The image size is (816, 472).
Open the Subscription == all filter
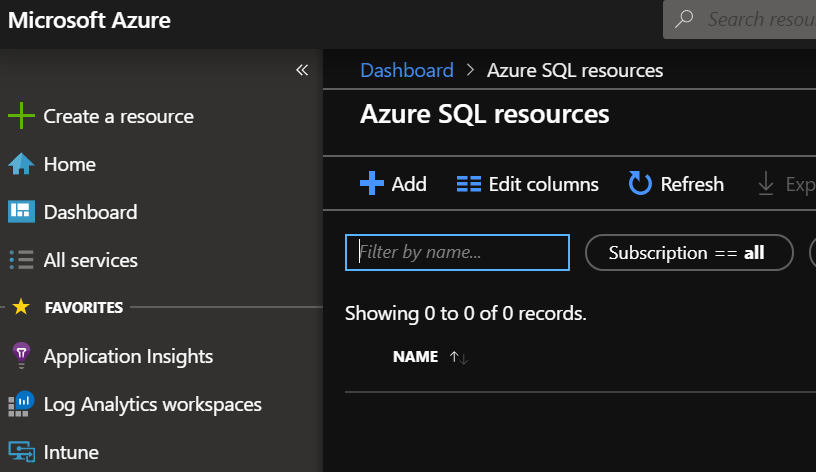click(x=688, y=253)
